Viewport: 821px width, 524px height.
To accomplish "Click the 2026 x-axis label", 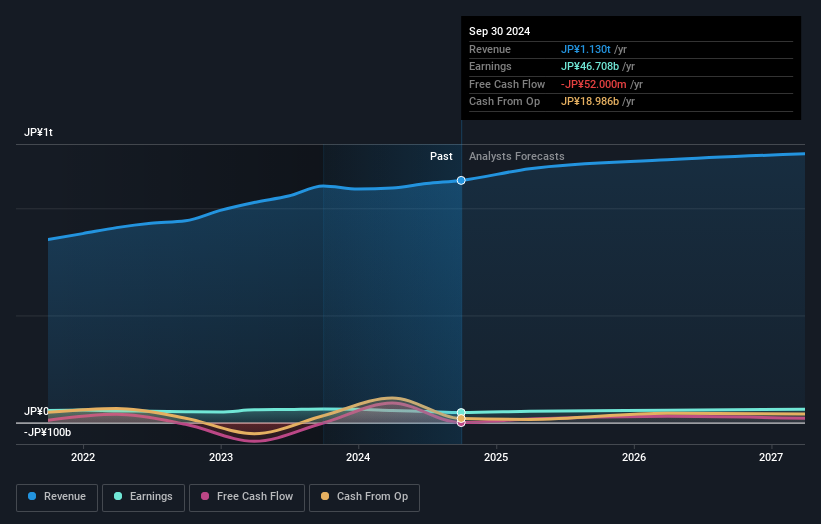I will coord(634,458).
